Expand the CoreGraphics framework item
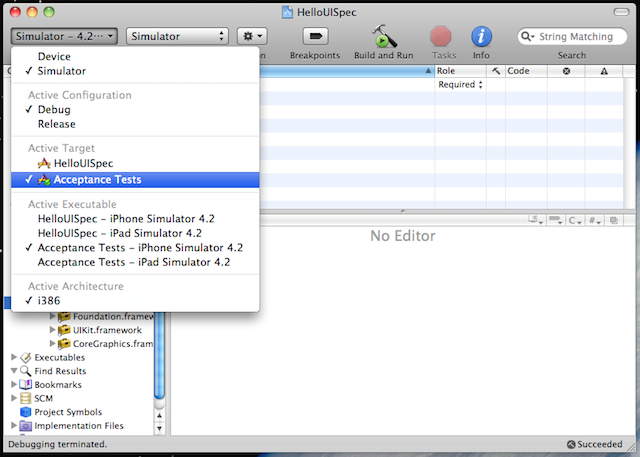 pos(52,344)
